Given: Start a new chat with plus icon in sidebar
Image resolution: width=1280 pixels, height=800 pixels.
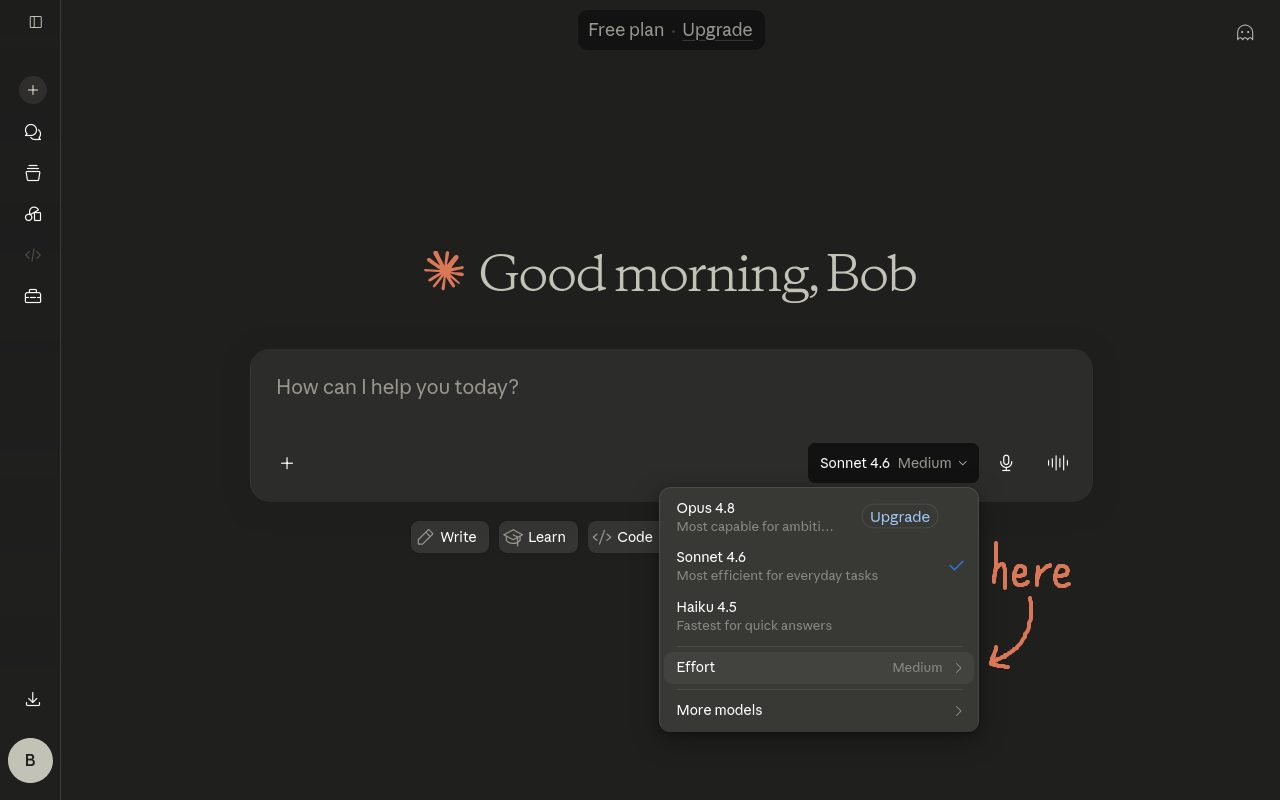Looking at the screenshot, I should tap(33, 90).
